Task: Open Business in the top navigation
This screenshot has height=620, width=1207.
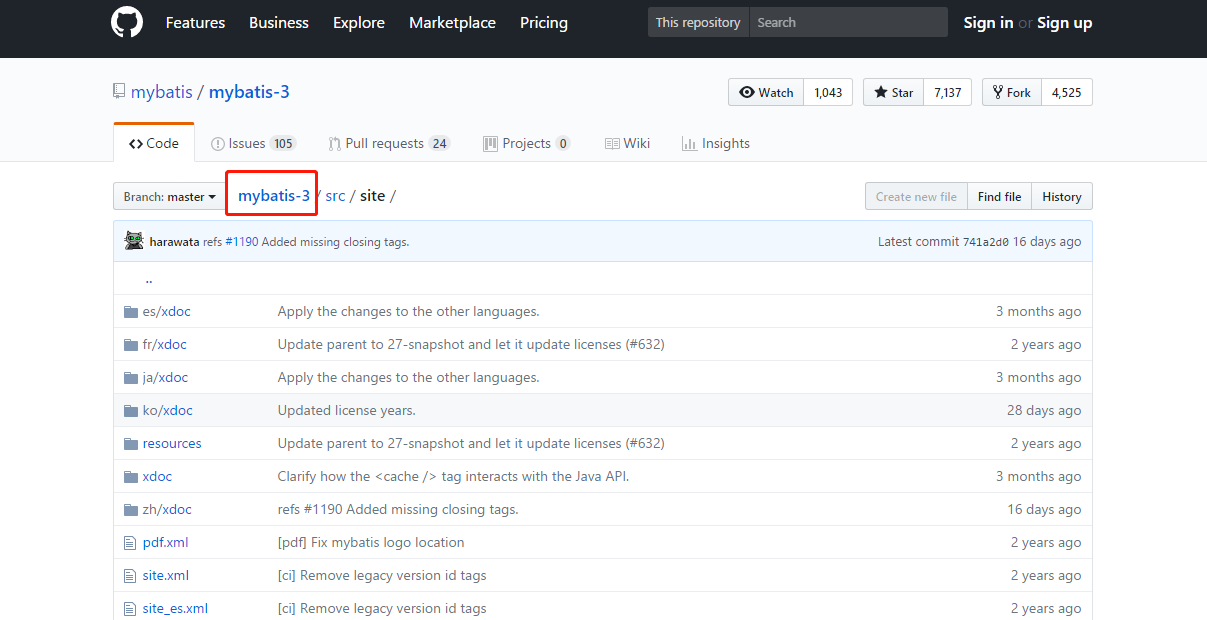Action: tap(279, 22)
